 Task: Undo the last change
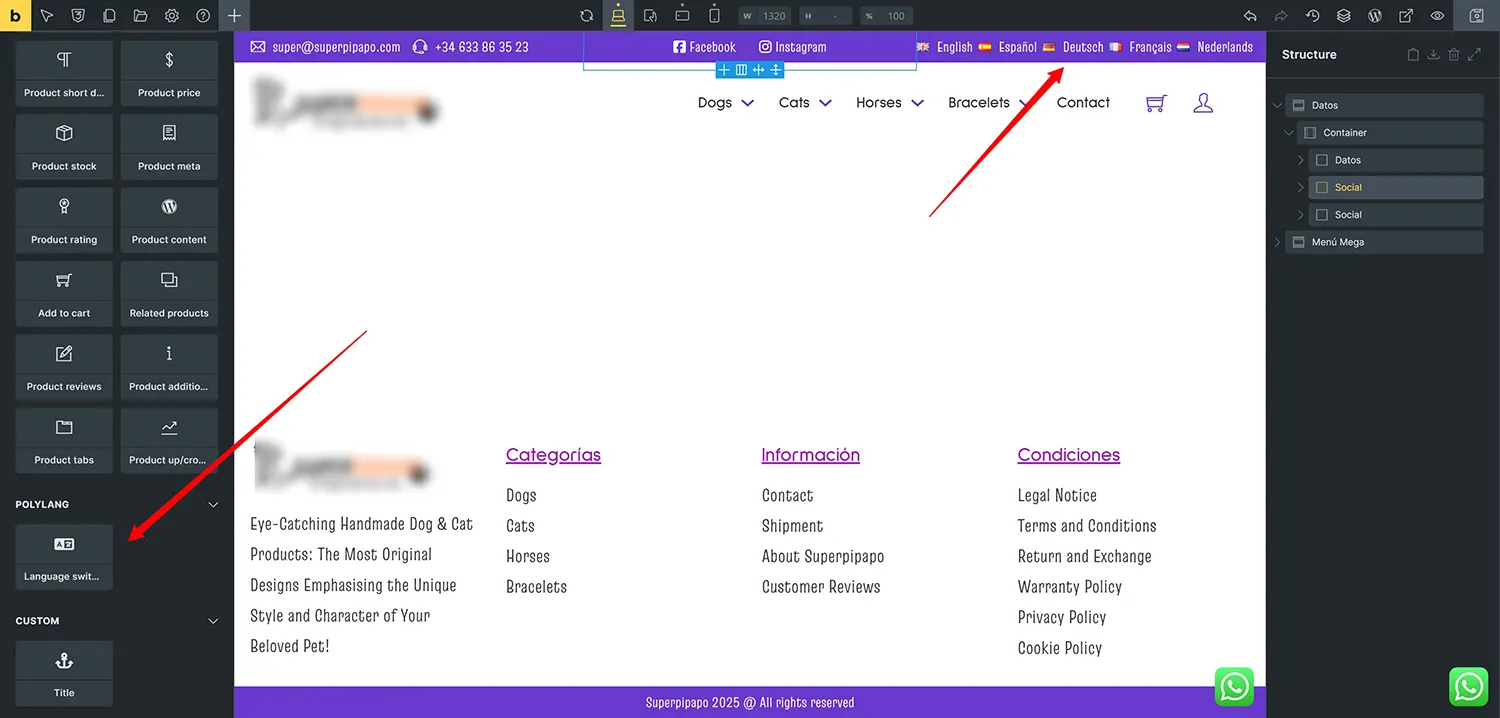pyautogui.click(x=1249, y=15)
